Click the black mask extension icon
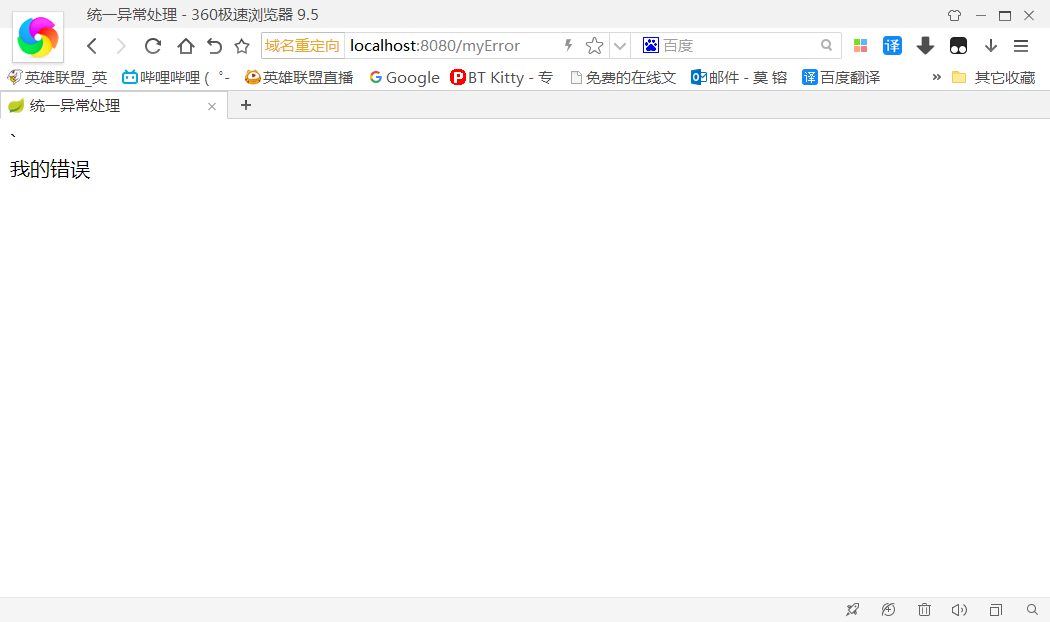 pos(958,46)
